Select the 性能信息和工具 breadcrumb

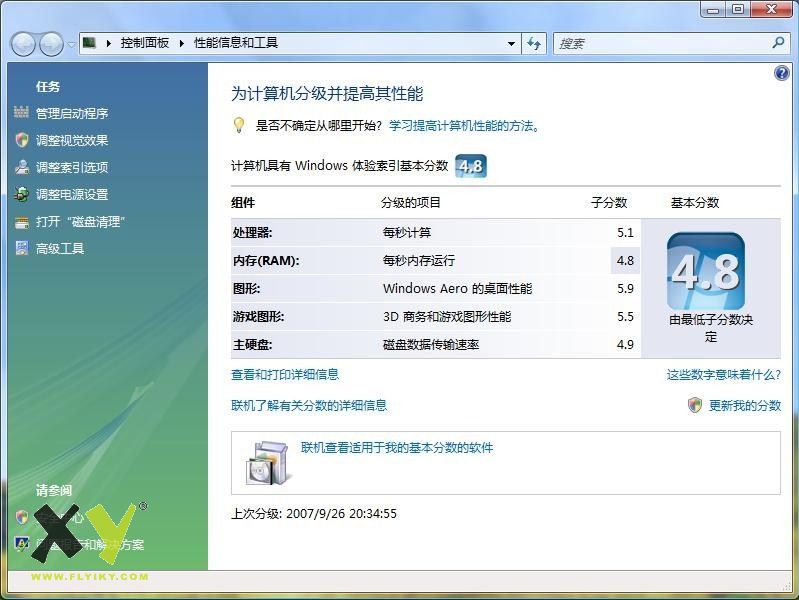click(235, 43)
